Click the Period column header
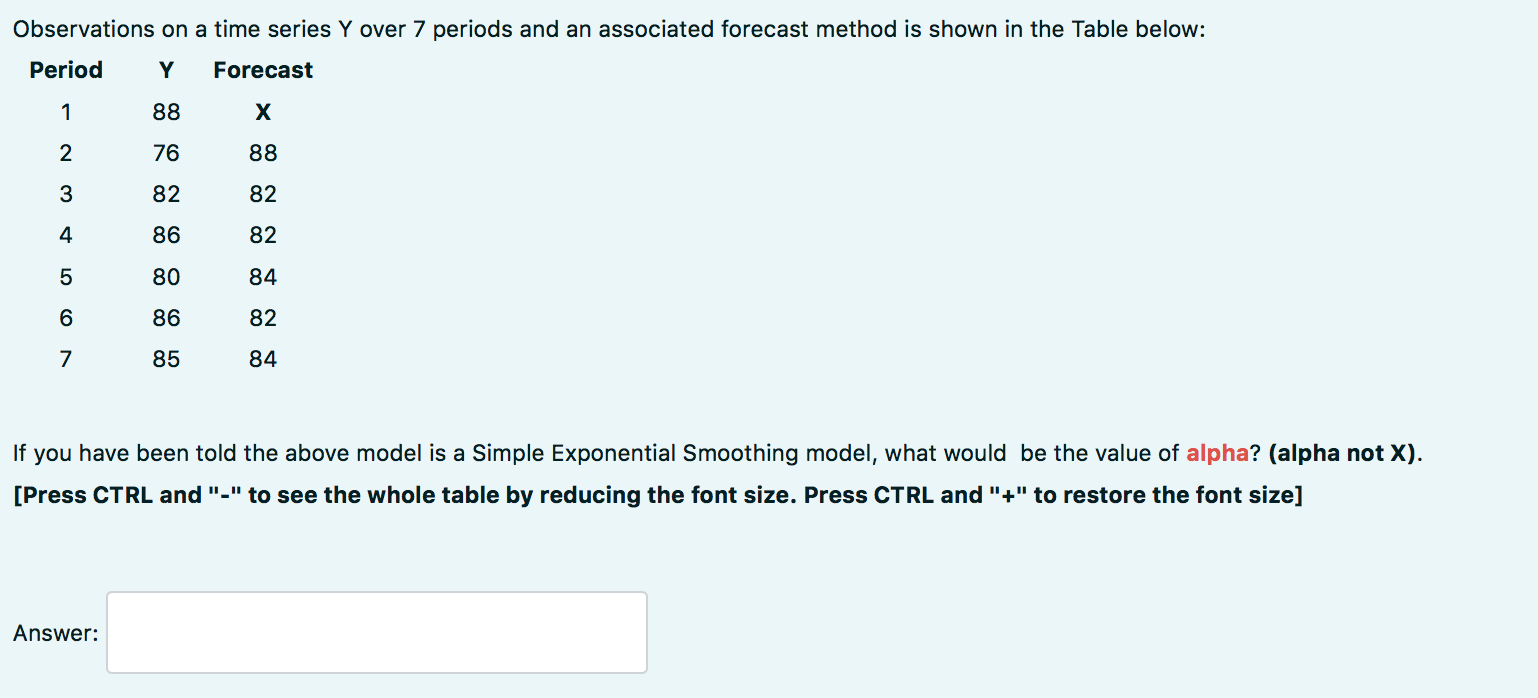 point(66,70)
